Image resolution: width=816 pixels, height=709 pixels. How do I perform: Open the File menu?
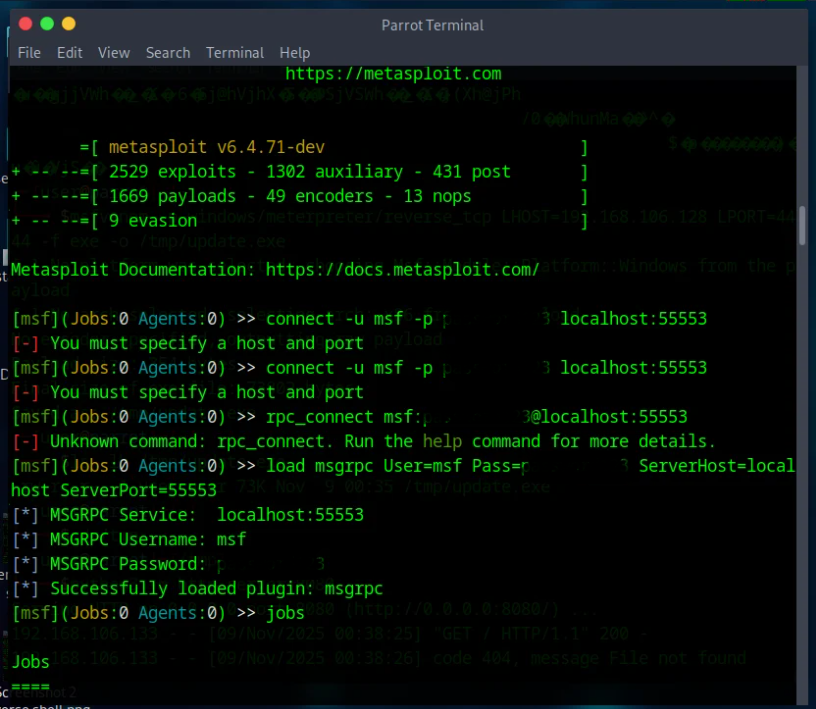click(29, 53)
